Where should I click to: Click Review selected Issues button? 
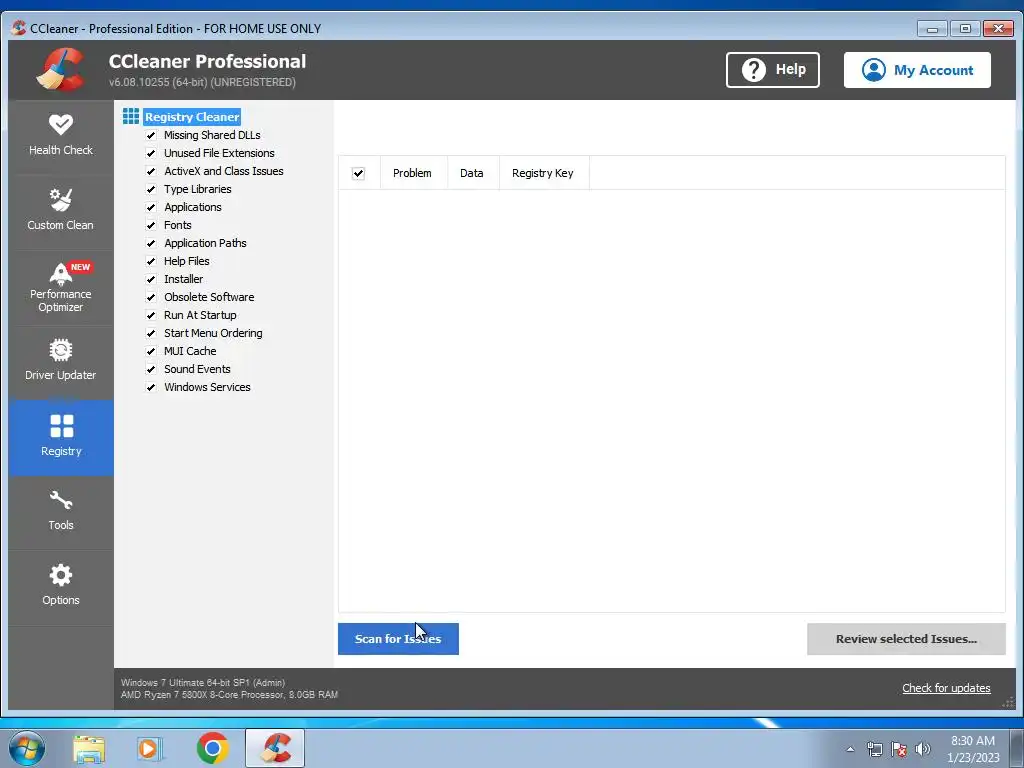[906, 639]
